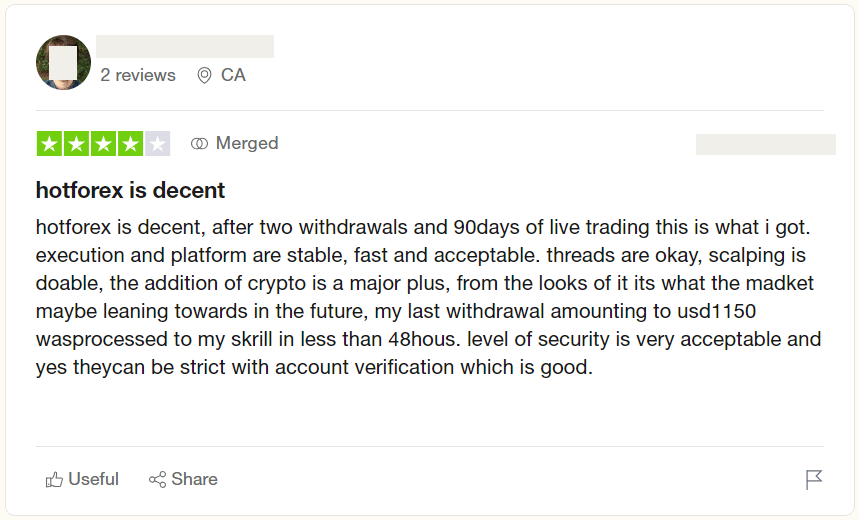Click the fifth grey unfilled star
Image resolution: width=859 pixels, height=520 pixels.
point(157,143)
